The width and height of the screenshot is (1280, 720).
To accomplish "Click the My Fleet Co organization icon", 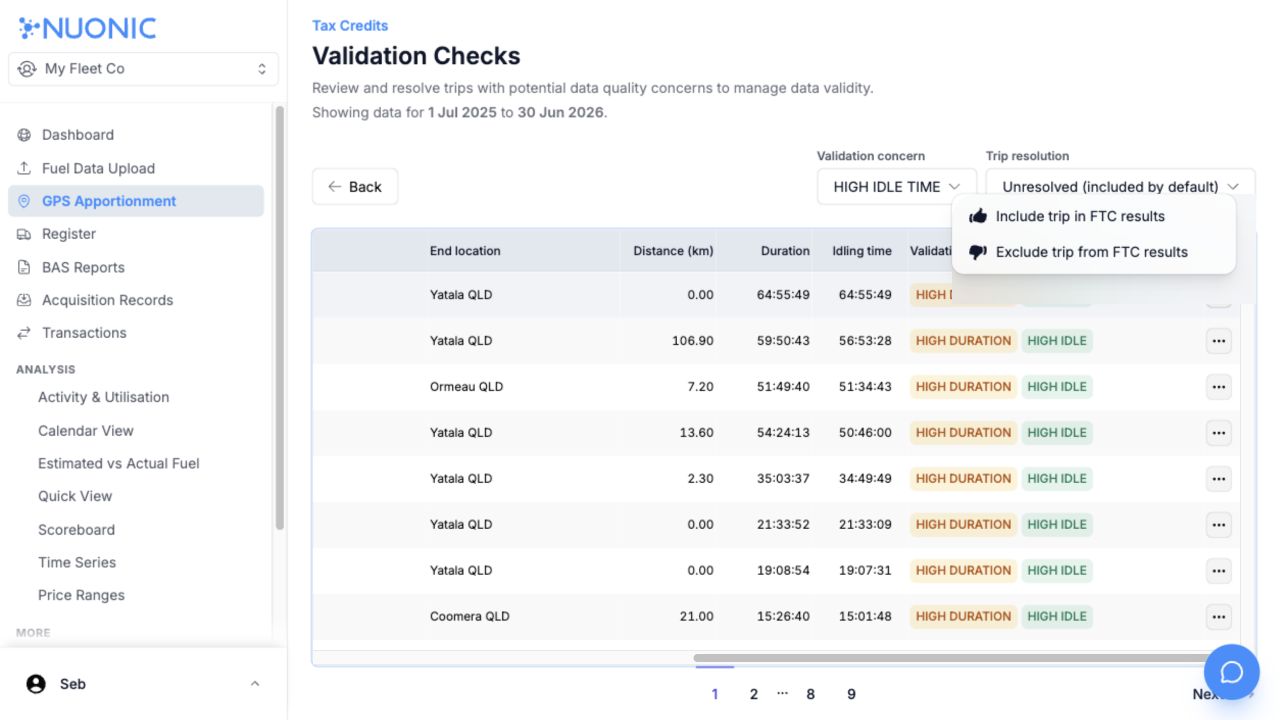I will 27,69.
